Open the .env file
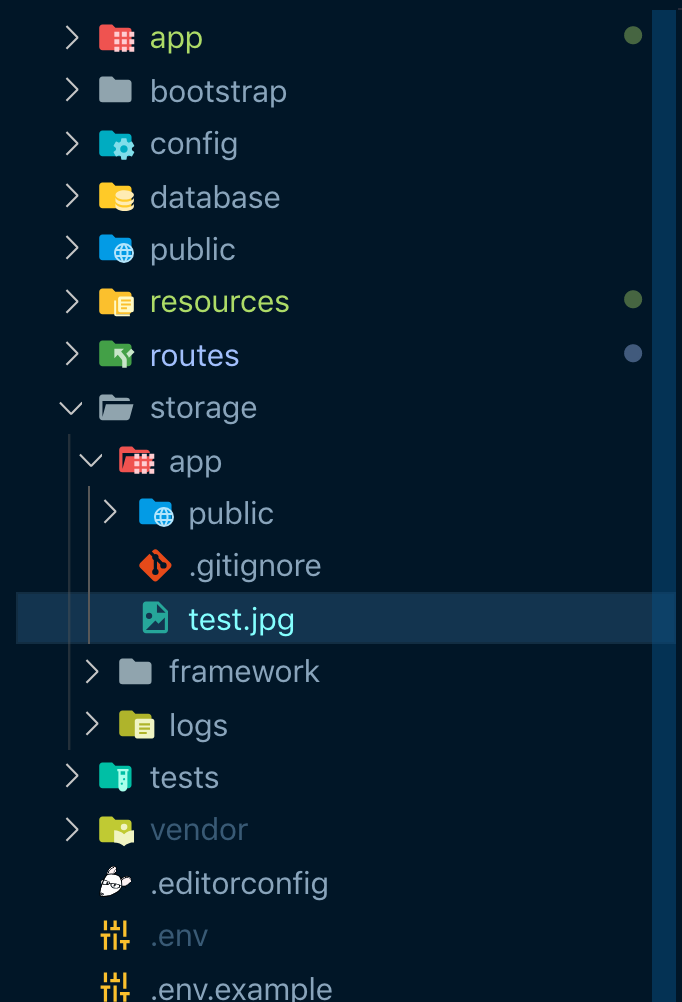The height and width of the screenshot is (1002, 682). 179,936
